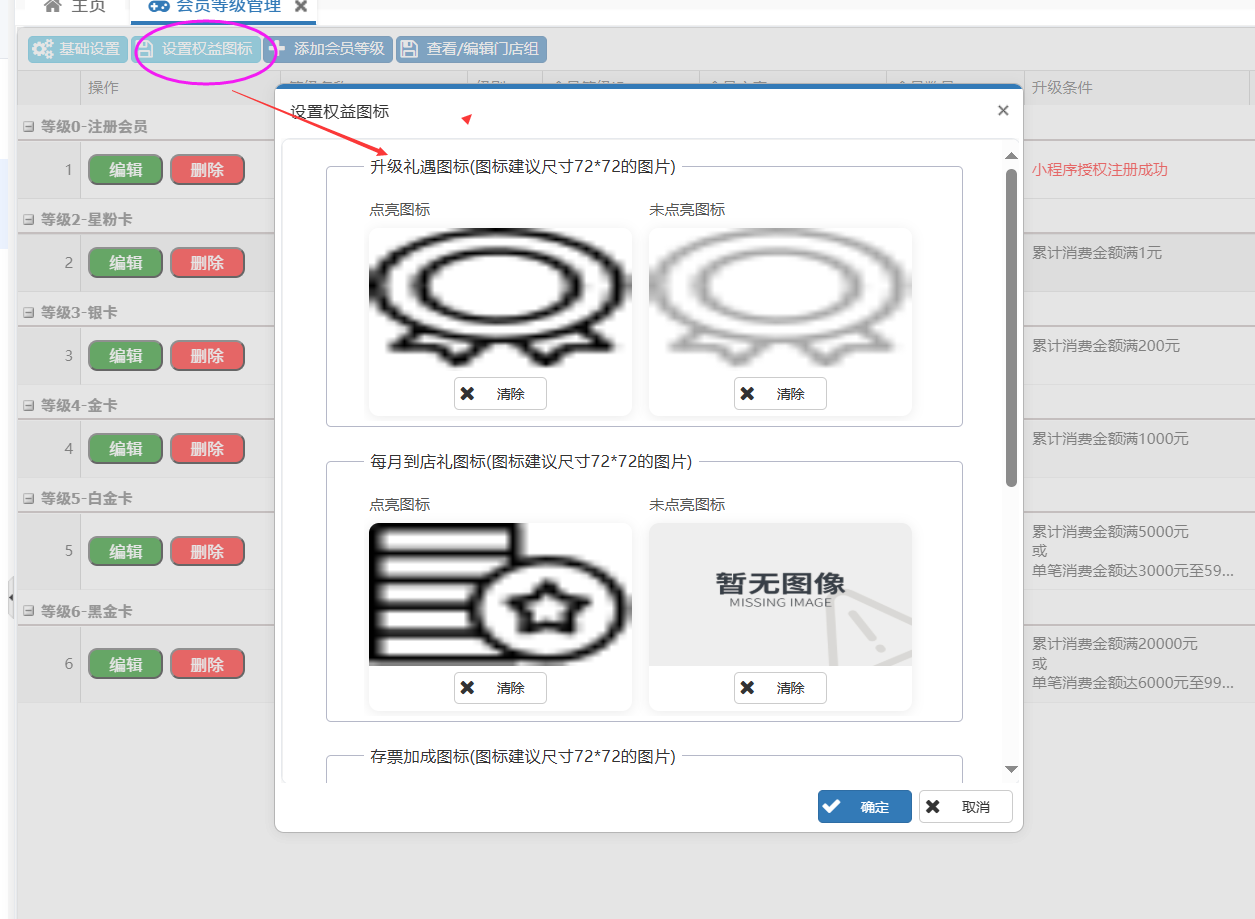Clear the 每月到店礼 lit icon image
The width and height of the screenshot is (1255, 919).
click(x=500, y=688)
